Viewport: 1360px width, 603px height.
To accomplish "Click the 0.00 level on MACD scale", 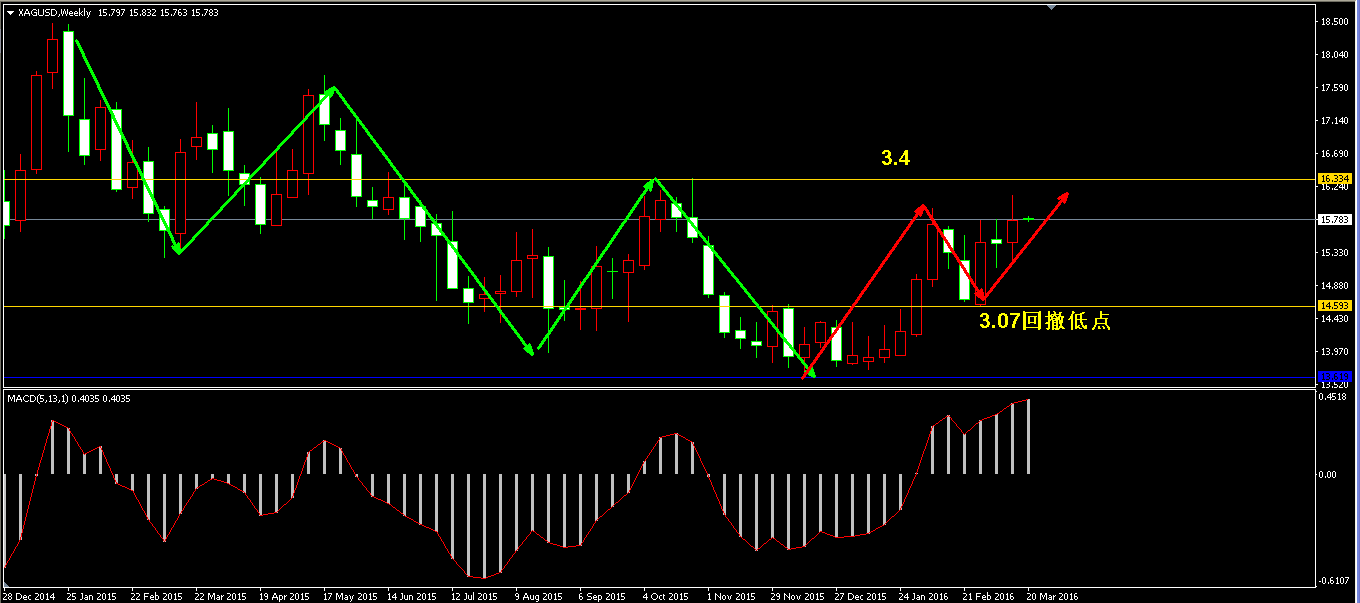I will click(1329, 474).
